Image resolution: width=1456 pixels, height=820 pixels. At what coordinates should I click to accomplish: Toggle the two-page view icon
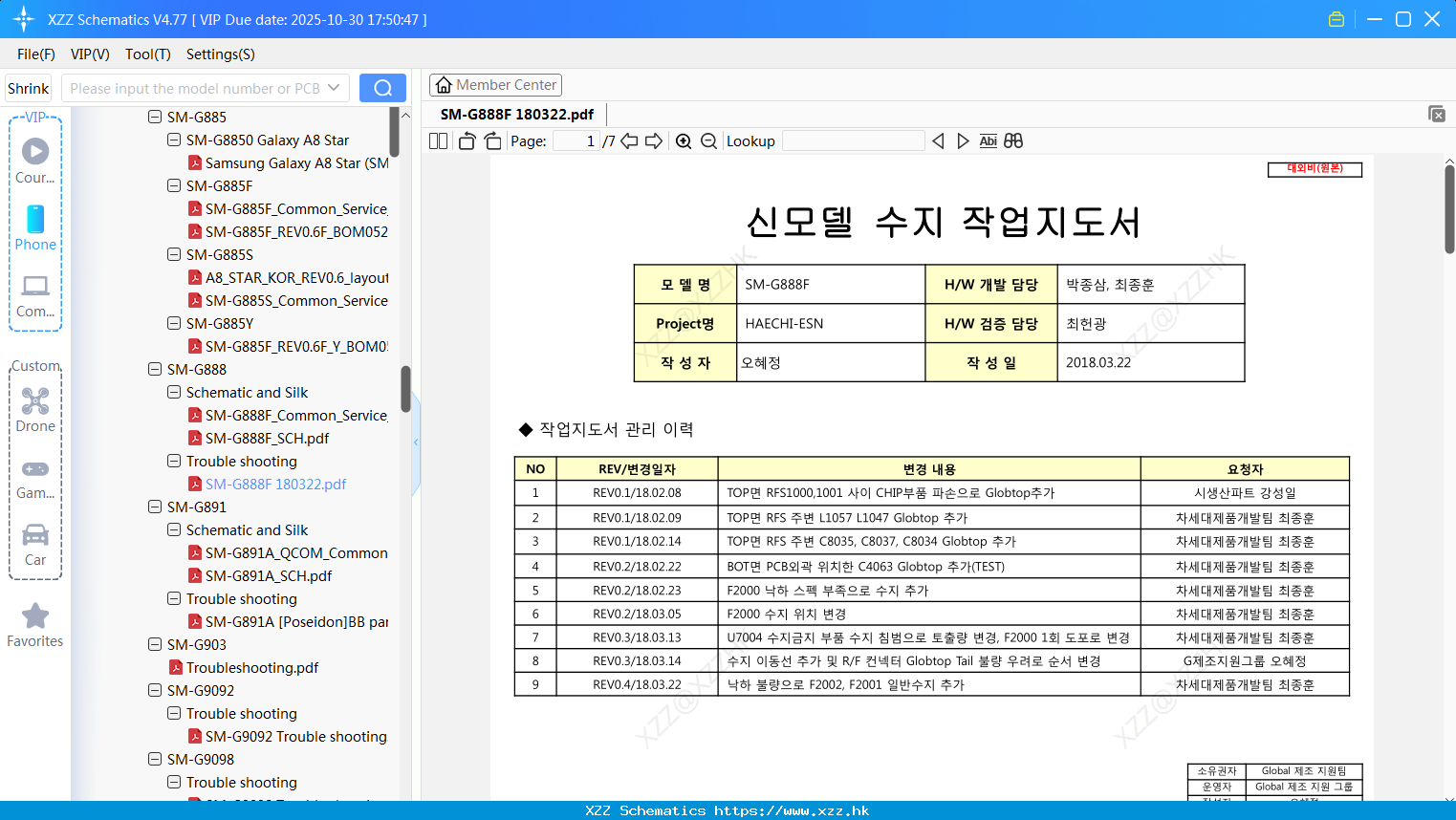pyautogui.click(x=438, y=140)
